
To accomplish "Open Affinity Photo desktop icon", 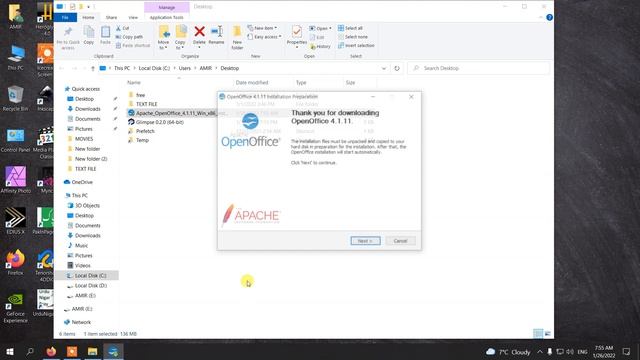I will [x=16, y=180].
